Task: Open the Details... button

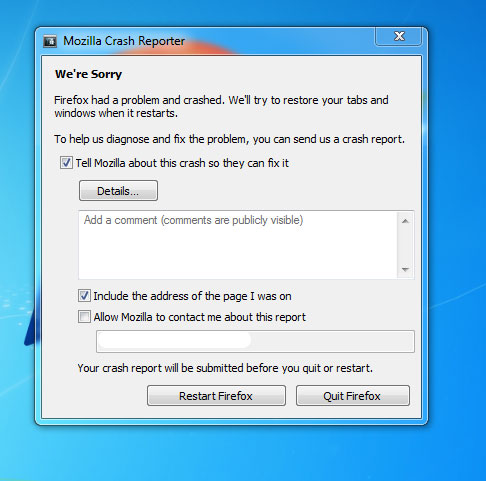Action: 118,191
